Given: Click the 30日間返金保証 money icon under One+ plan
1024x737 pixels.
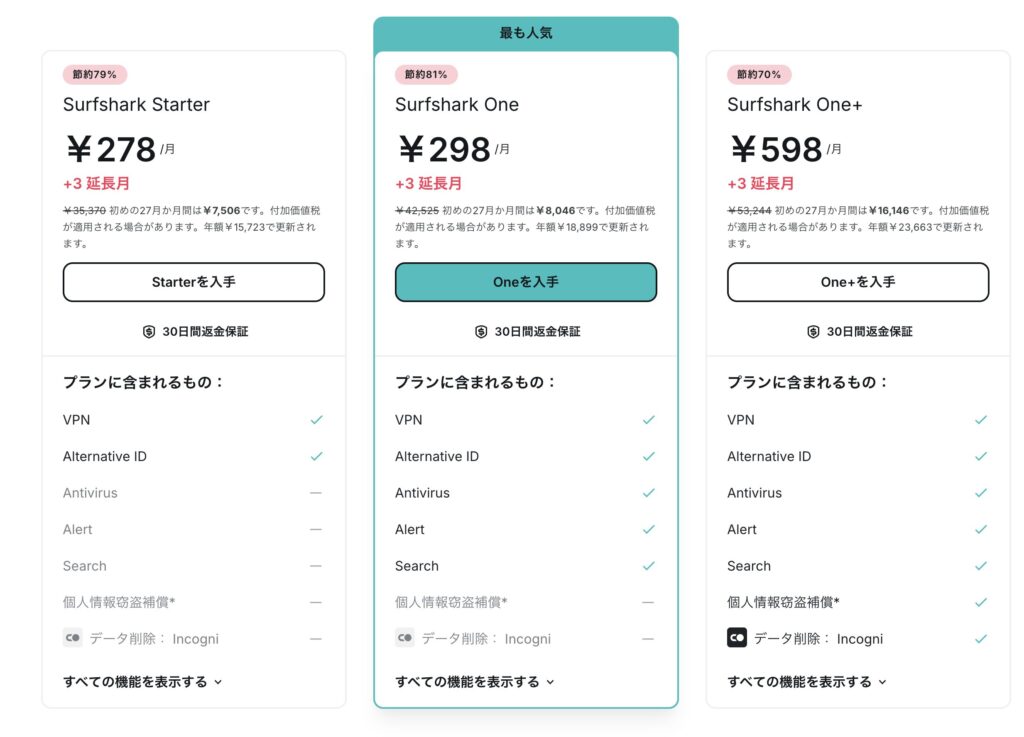Looking at the screenshot, I should (x=813, y=330).
